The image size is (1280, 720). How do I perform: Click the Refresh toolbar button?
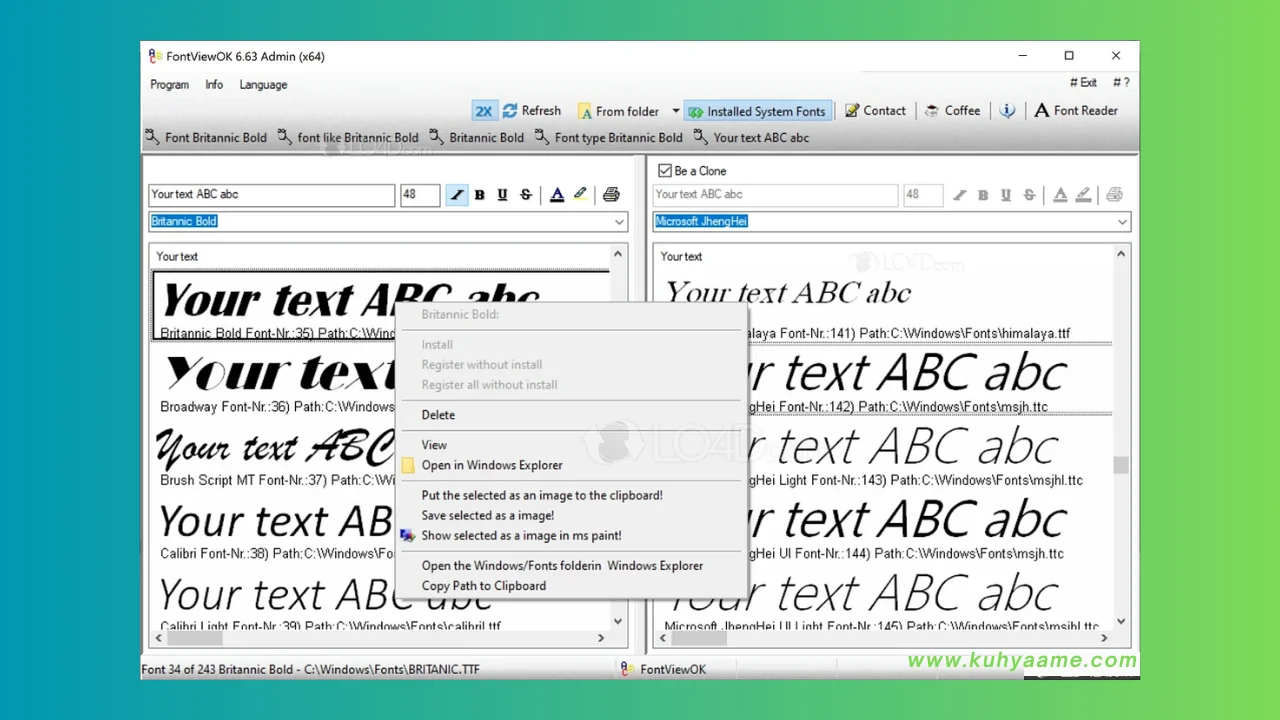[x=532, y=111]
